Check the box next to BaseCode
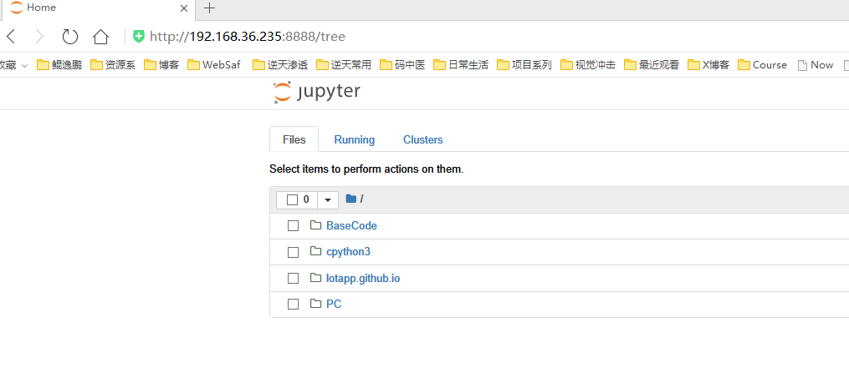The height and width of the screenshot is (388, 849). (293, 226)
